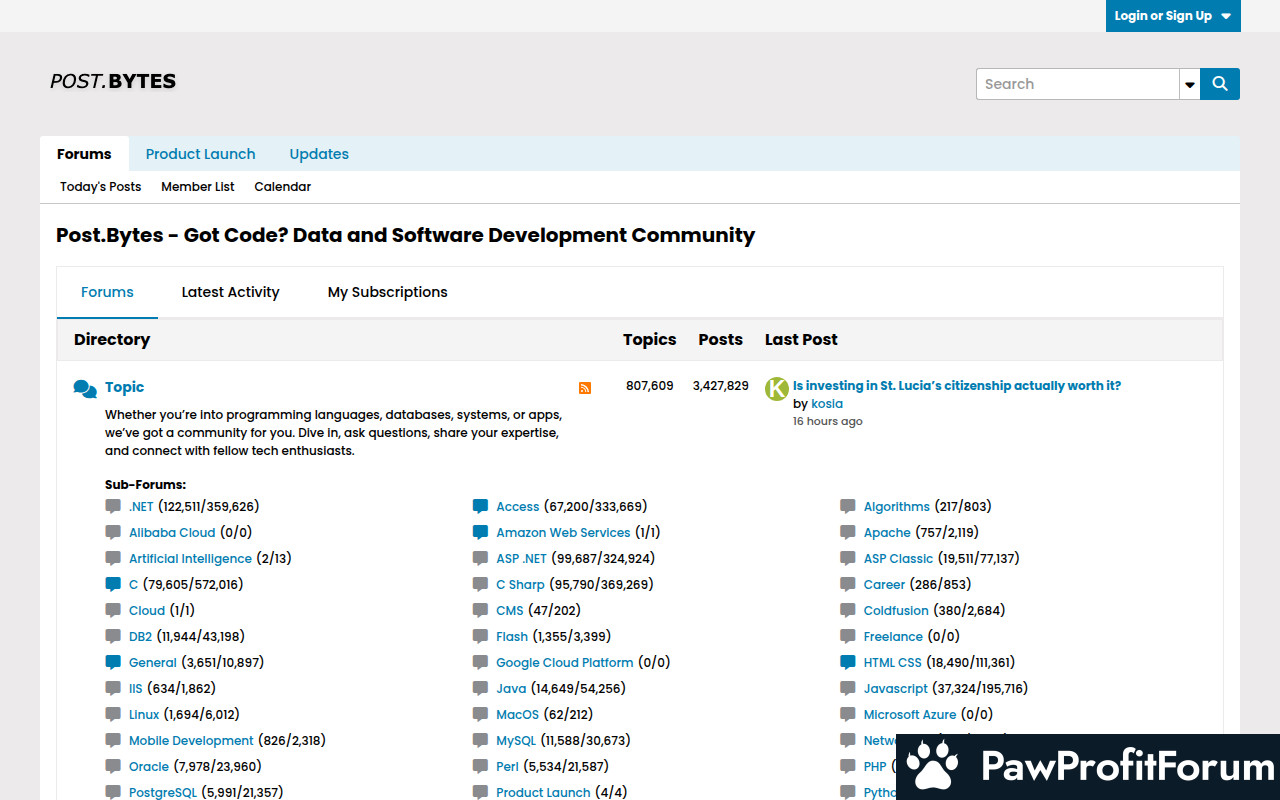Open the search options dropdown arrow
The image size is (1280, 800).
click(1190, 84)
